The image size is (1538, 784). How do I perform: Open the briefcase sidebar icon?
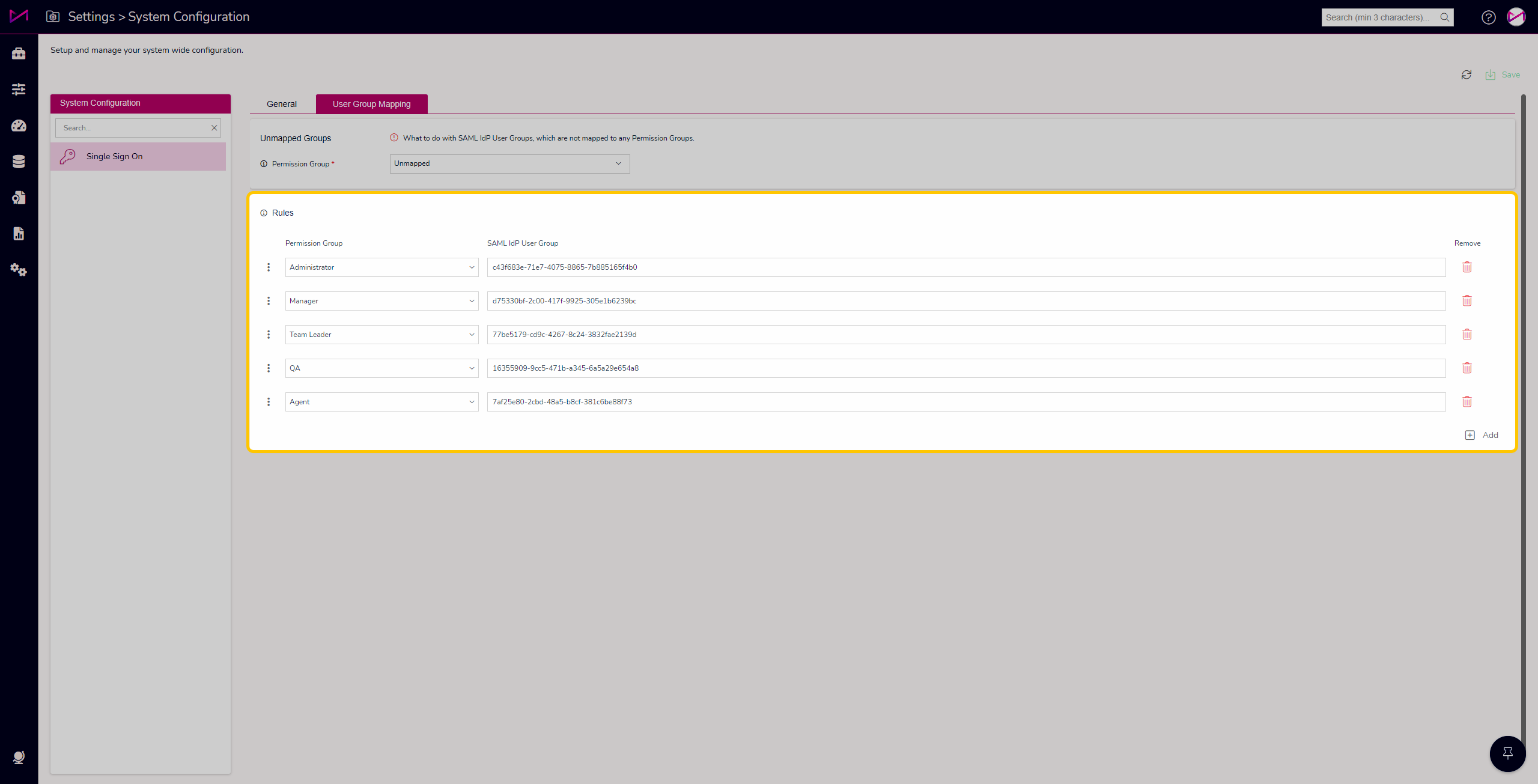[19, 53]
